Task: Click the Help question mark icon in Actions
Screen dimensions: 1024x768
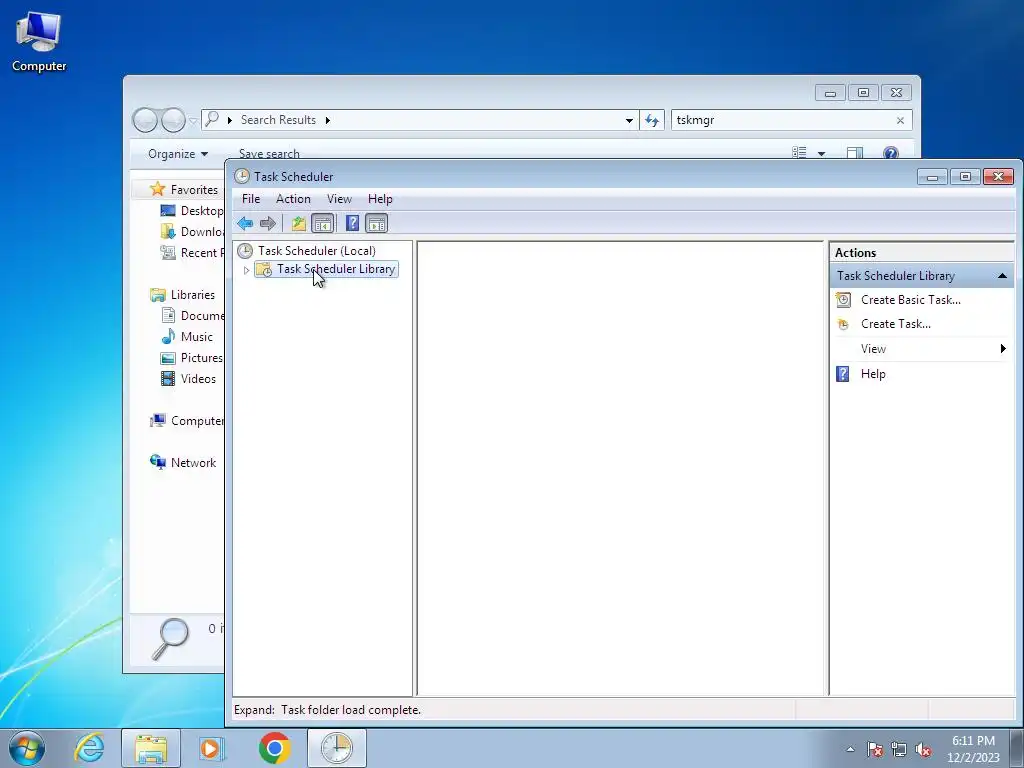Action: (x=842, y=374)
